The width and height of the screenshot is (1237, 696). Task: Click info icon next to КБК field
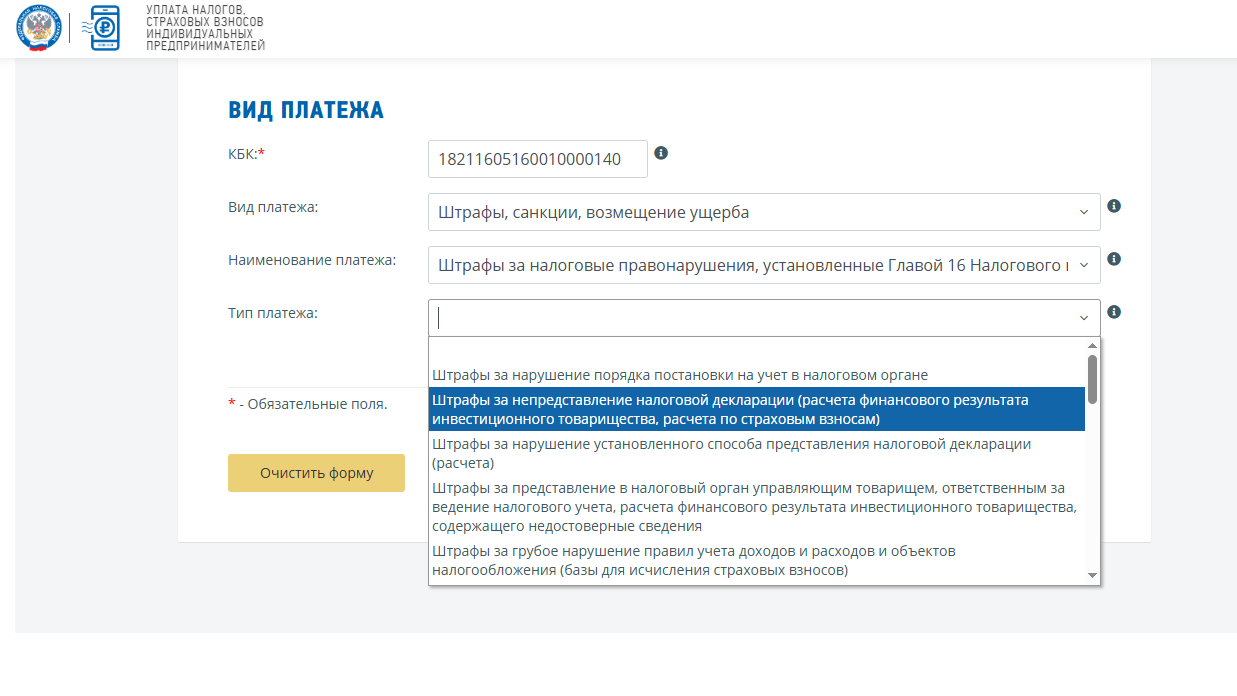pos(661,153)
